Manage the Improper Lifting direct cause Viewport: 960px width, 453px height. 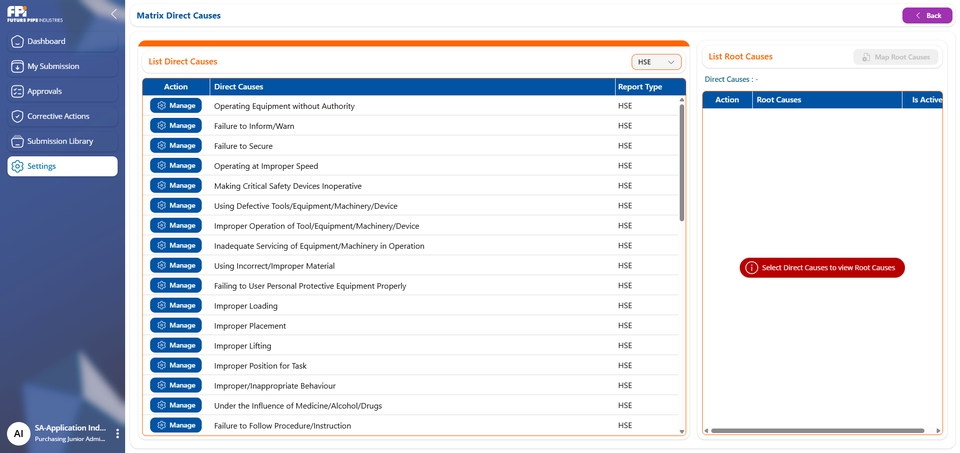pyautogui.click(x=176, y=345)
